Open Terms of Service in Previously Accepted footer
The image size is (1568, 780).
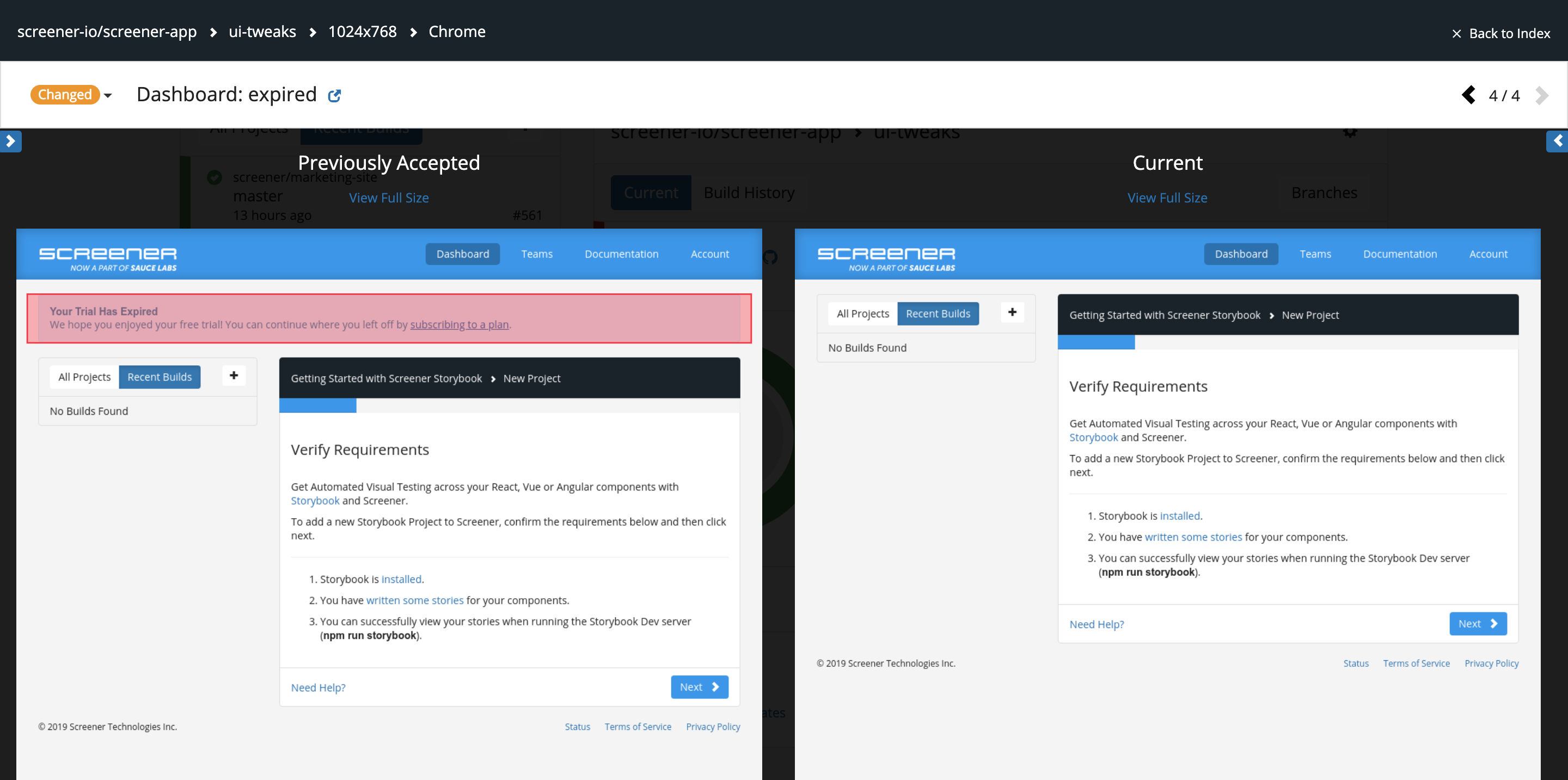pos(638,727)
